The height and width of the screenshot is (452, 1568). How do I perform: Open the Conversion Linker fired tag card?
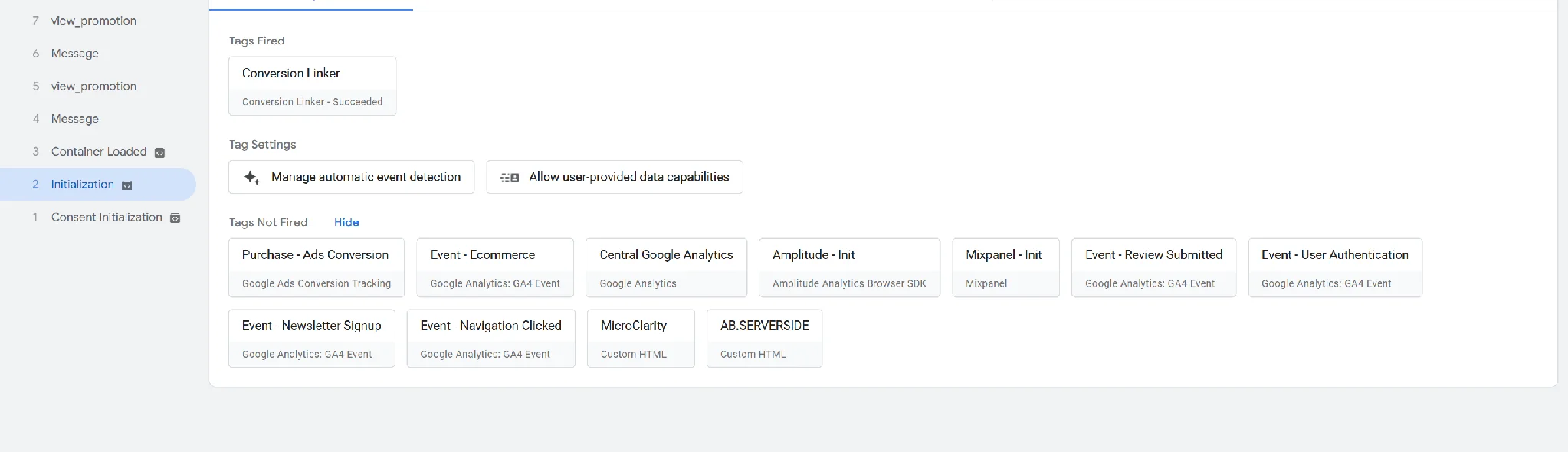[313, 86]
